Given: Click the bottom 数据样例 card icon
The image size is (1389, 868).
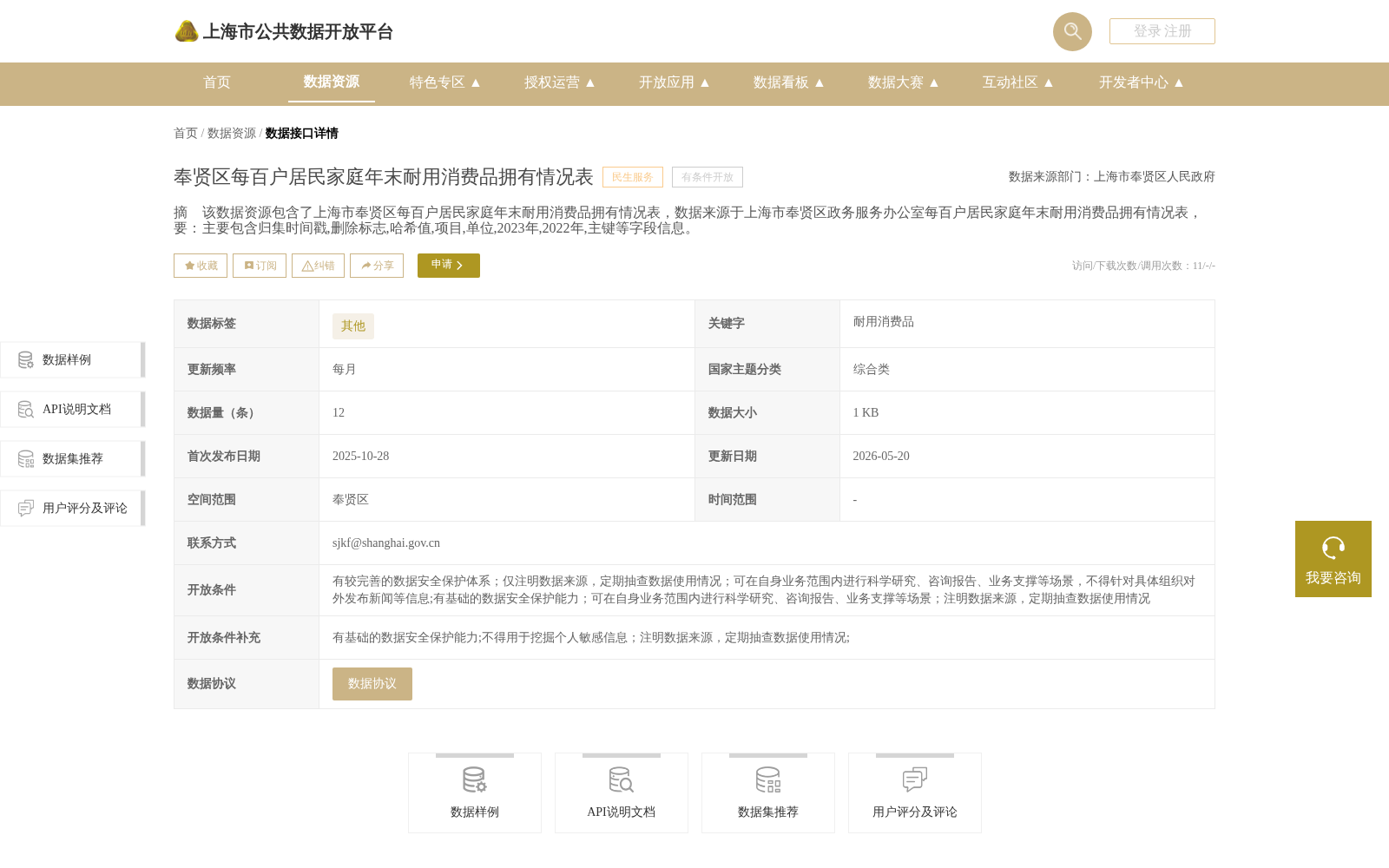Looking at the screenshot, I should [475, 780].
